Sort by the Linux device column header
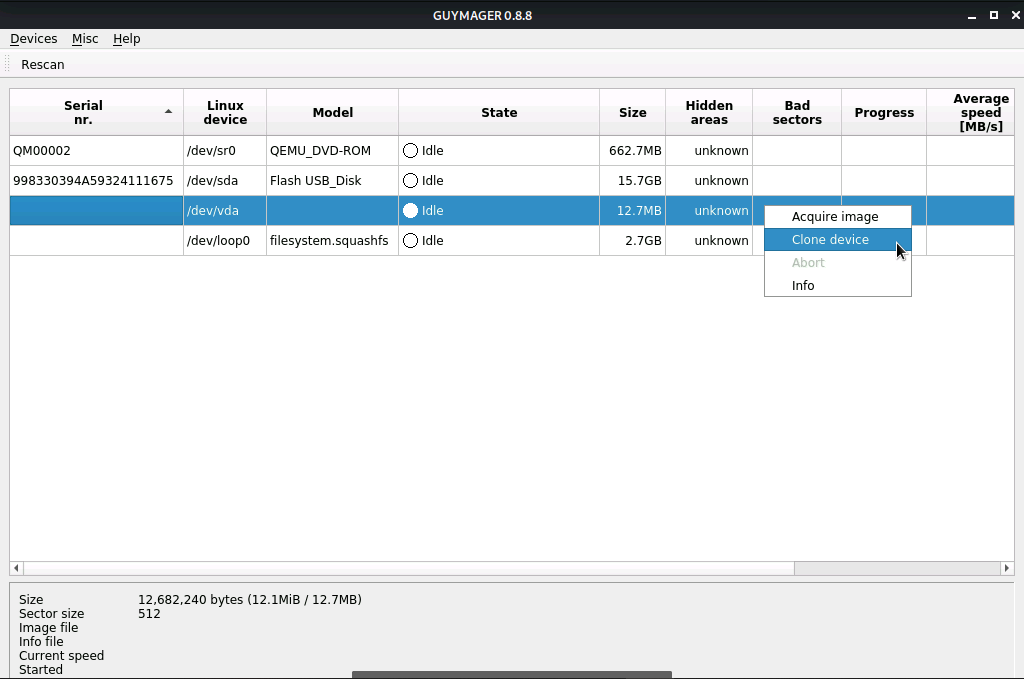The width and height of the screenshot is (1024, 679). [225, 113]
